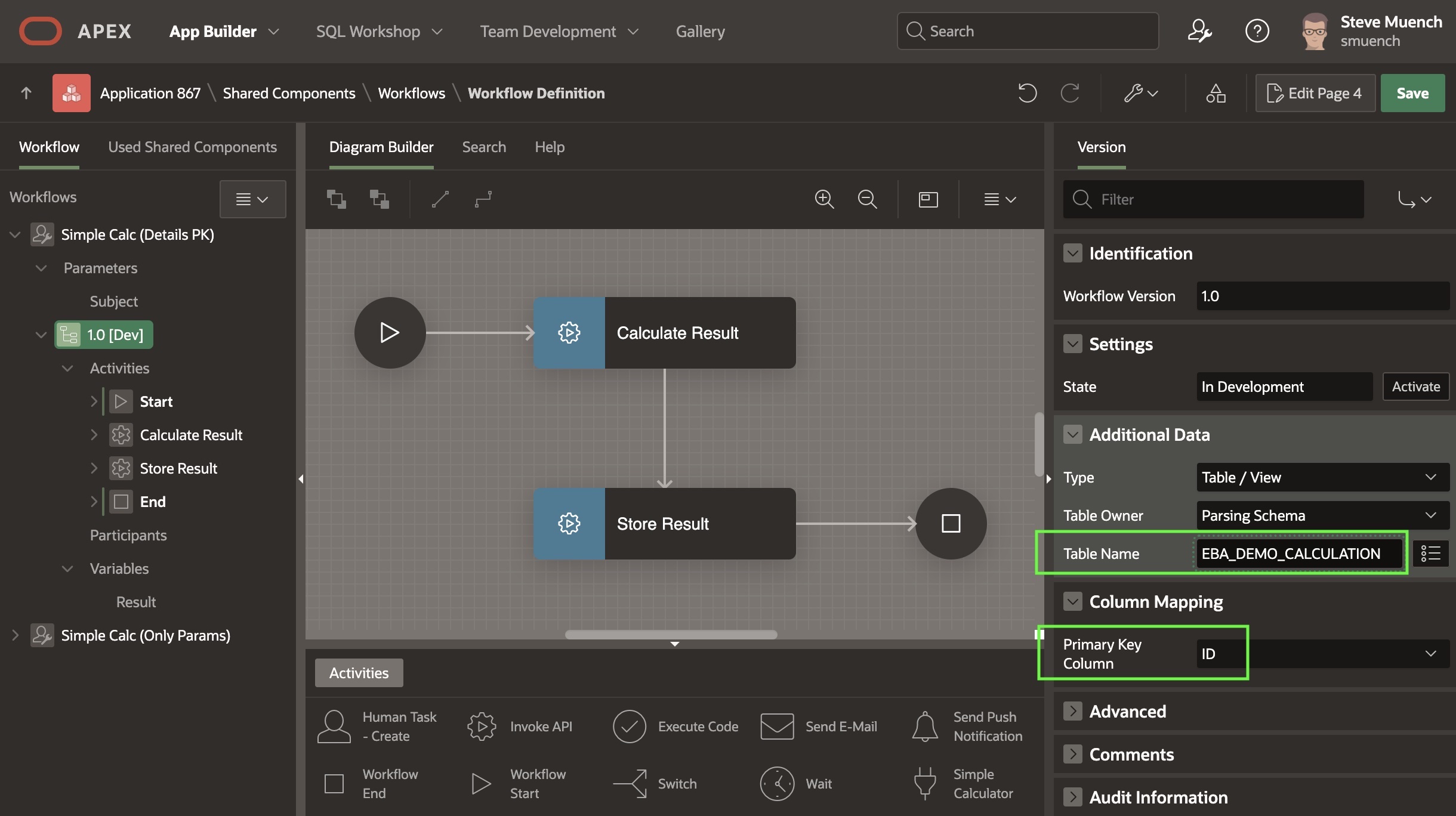Click the undo arrow icon

click(x=1027, y=93)
